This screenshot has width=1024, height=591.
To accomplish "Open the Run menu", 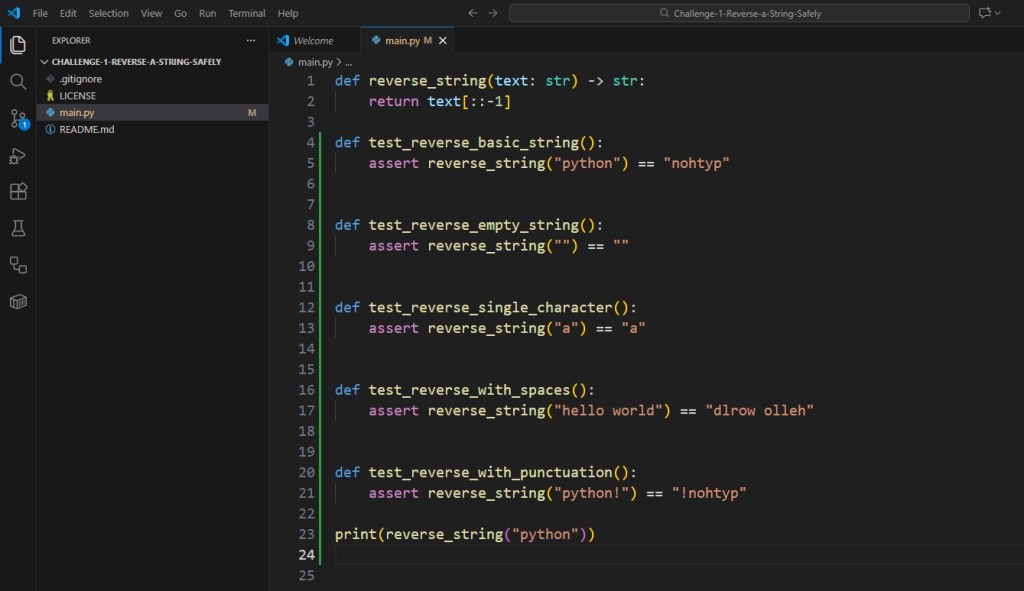I will point(207,13).
